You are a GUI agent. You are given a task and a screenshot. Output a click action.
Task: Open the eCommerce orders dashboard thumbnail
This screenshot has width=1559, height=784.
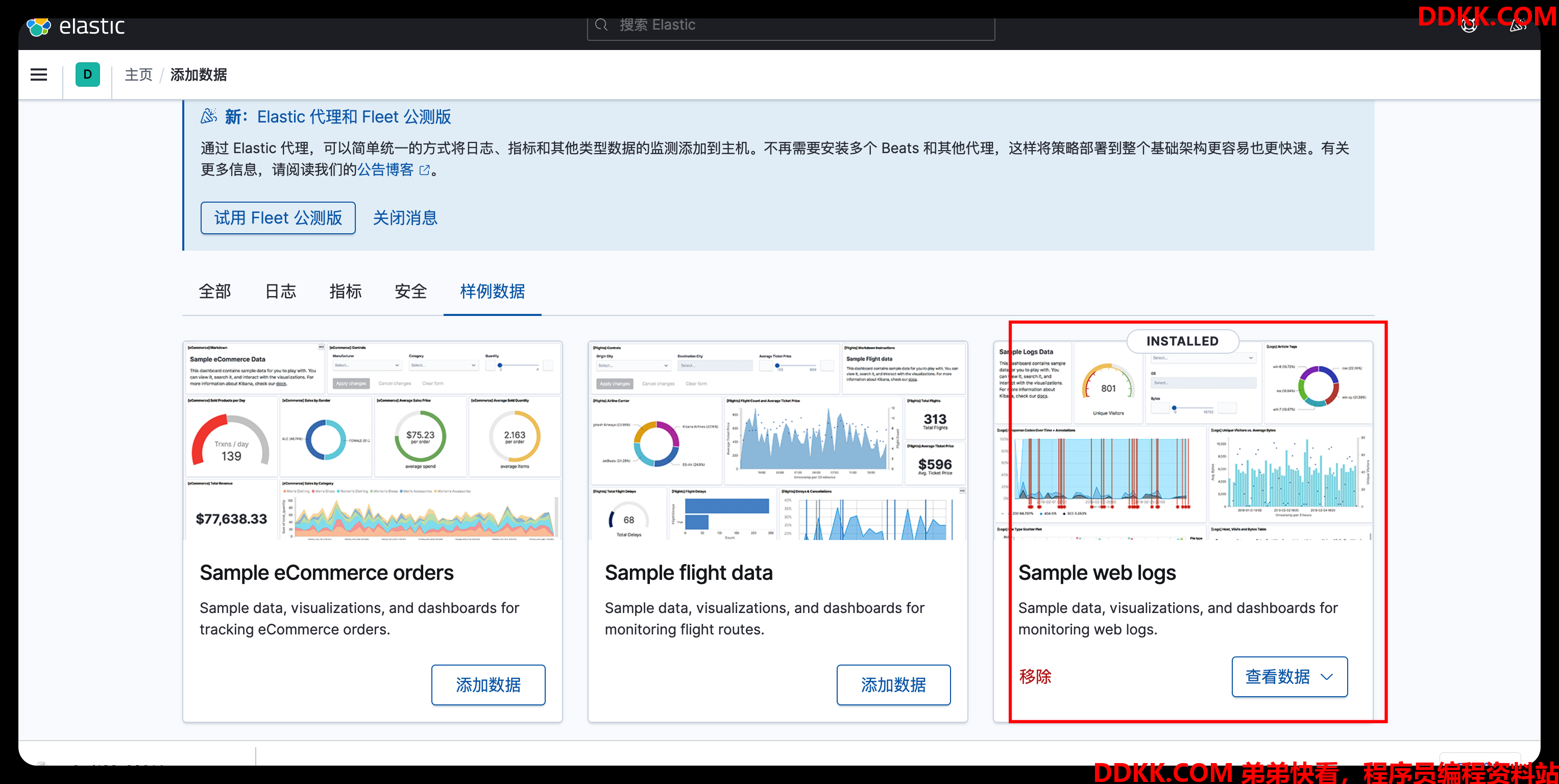point(372,441)
